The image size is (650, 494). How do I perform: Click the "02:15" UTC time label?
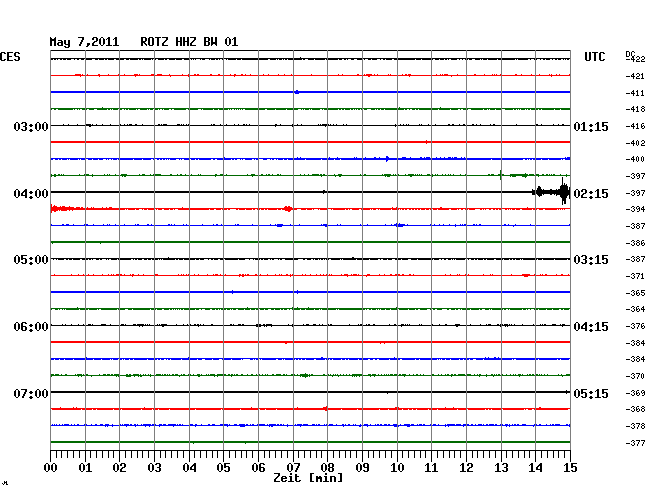click(x=591, y=194)
